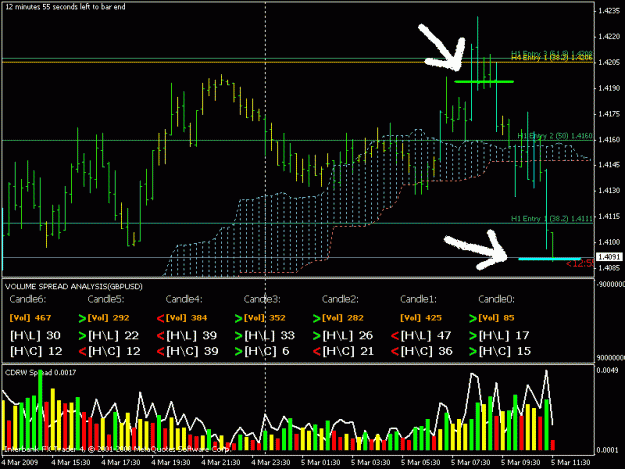Select the '[Vol] 425' value under Candle1
The height and width of the screenshot is (469, 625).
421,318
